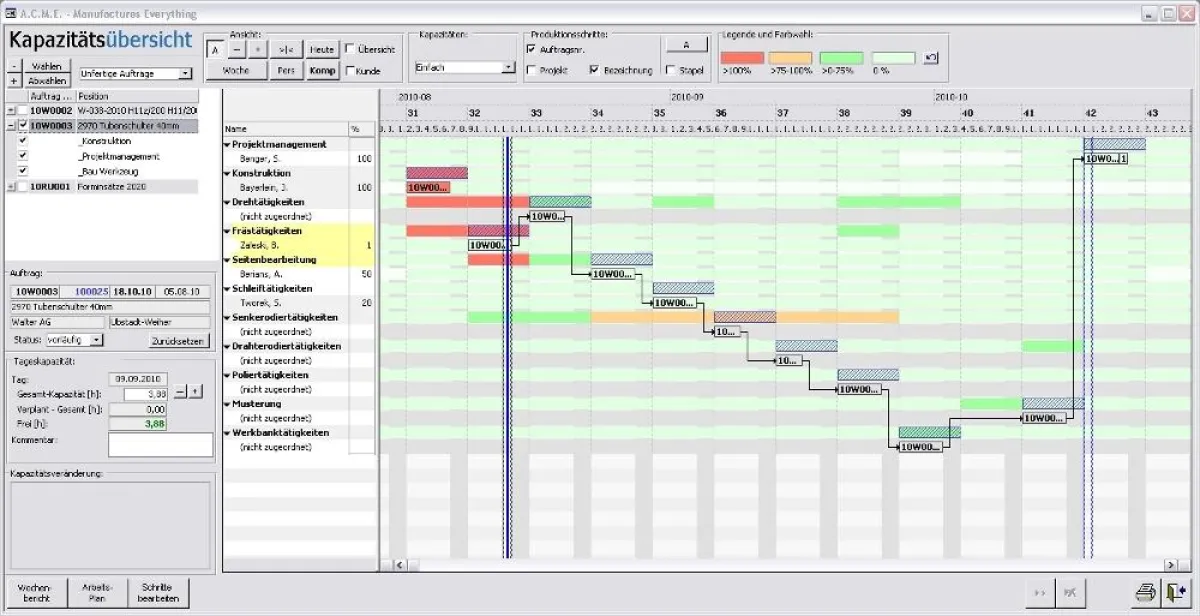
Task: Collapse the Konstruktion resource group
Action: (227, 174)
